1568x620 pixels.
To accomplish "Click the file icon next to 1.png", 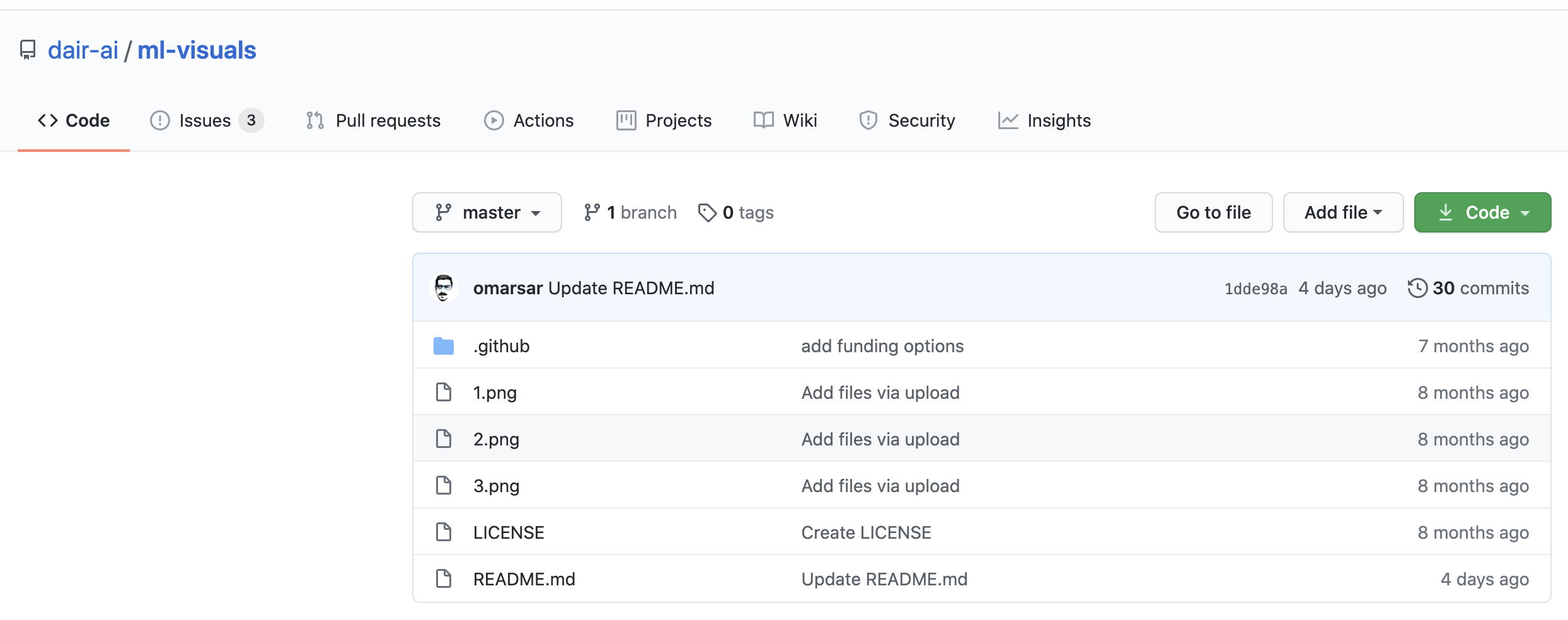I will 444,393.
